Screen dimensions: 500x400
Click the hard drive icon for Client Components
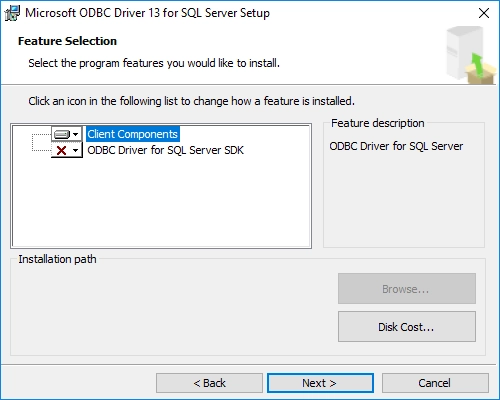62,134
